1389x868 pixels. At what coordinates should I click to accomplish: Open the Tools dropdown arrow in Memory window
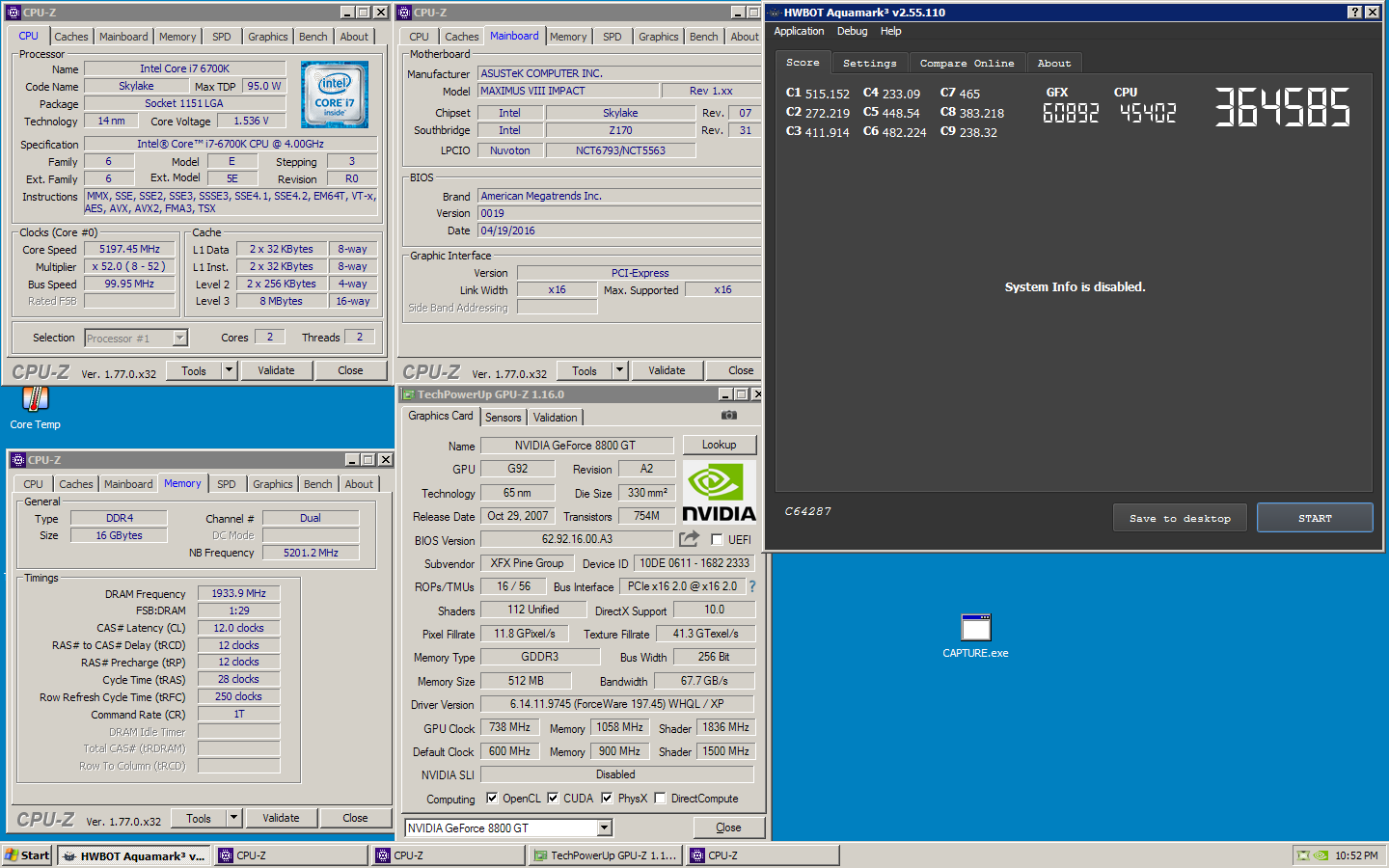click(x=233, y=818)
